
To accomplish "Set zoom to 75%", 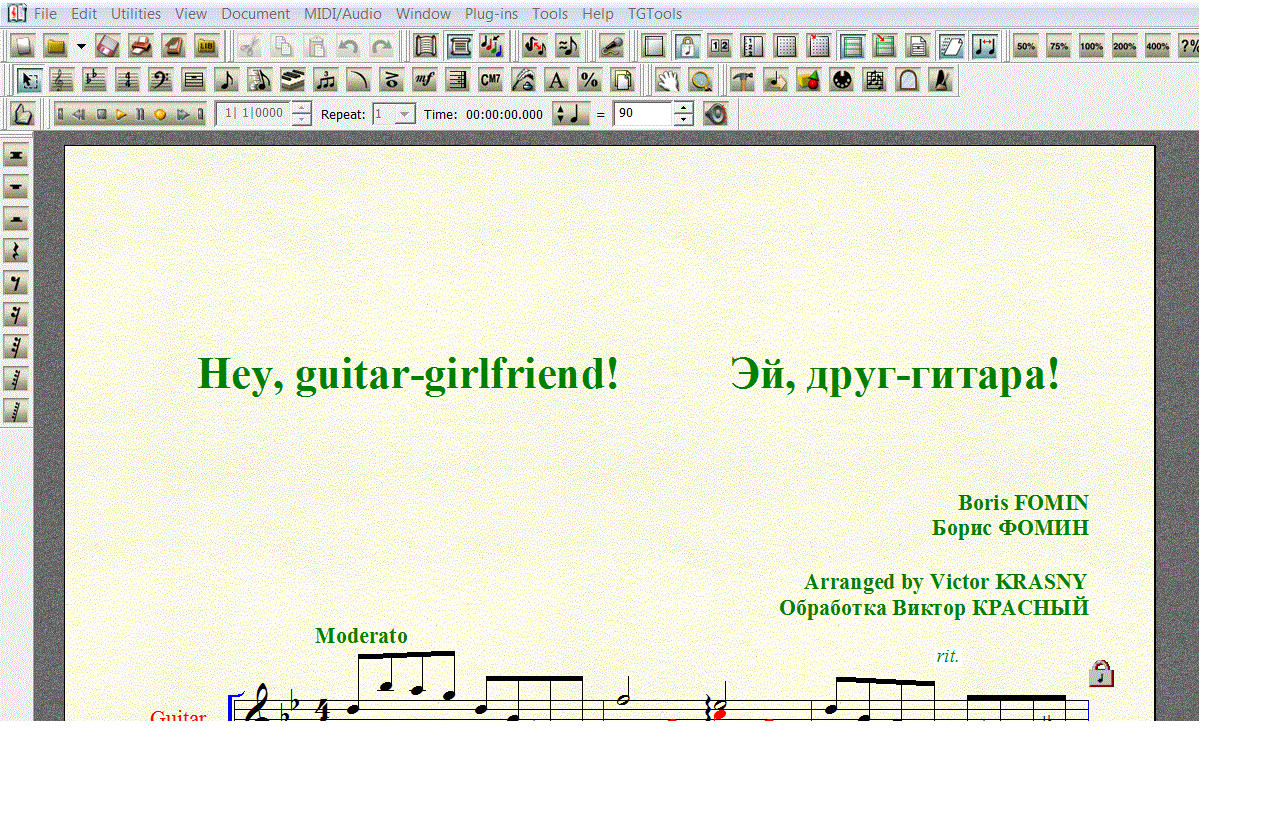I will pos(1059,46).
